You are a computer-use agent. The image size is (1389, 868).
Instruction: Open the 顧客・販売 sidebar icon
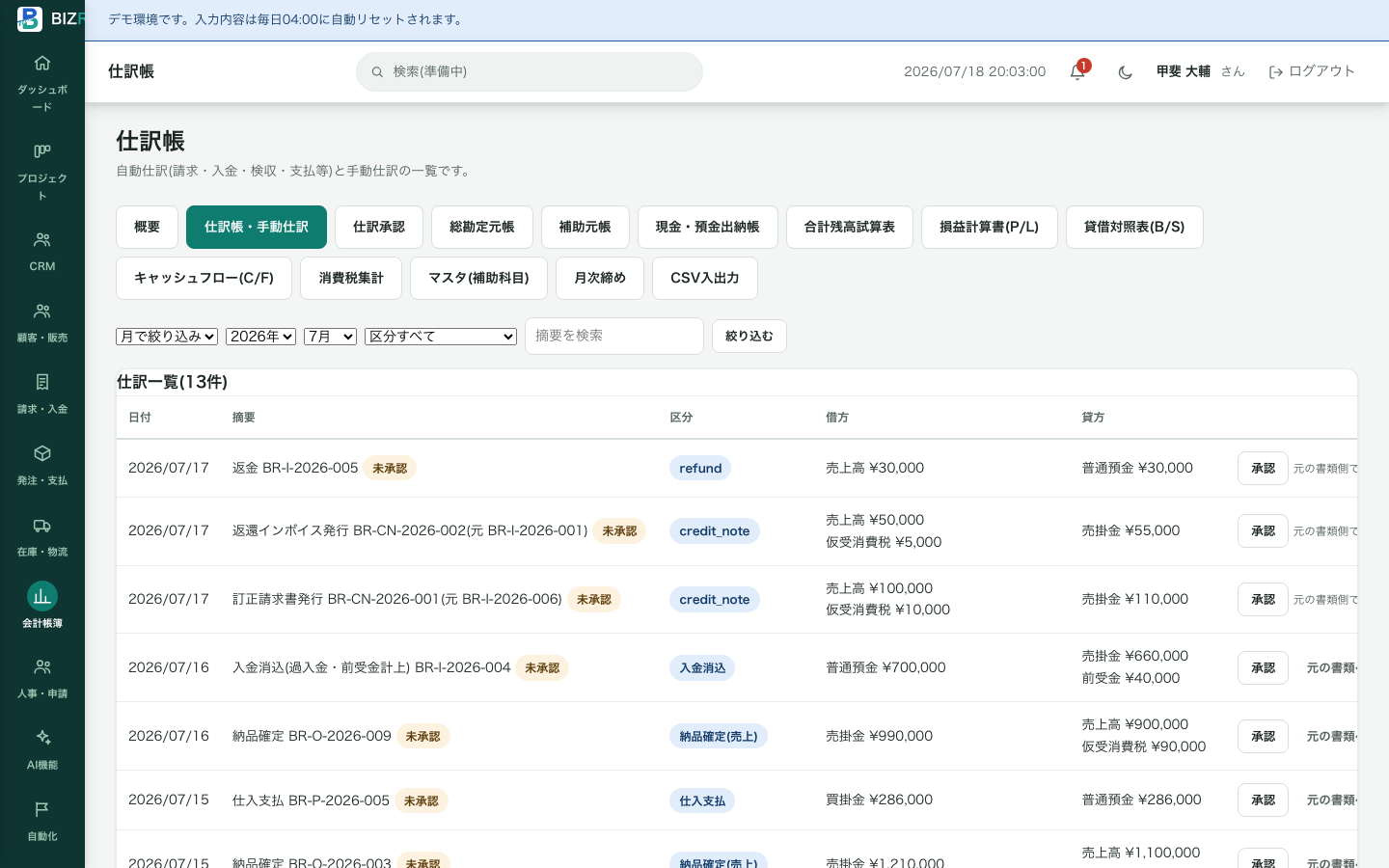click(42, 312)
